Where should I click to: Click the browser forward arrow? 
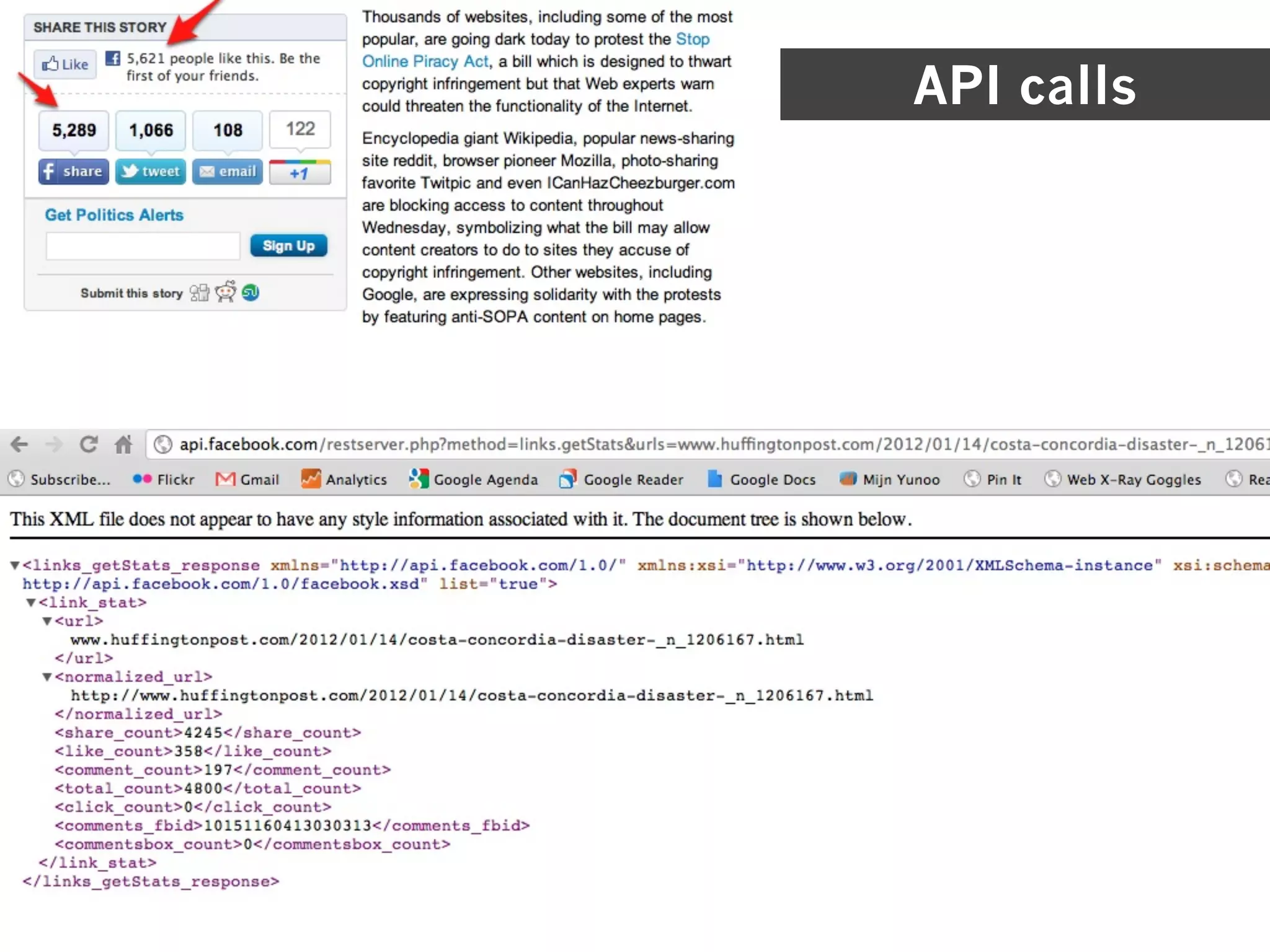(x=54, y=444)
